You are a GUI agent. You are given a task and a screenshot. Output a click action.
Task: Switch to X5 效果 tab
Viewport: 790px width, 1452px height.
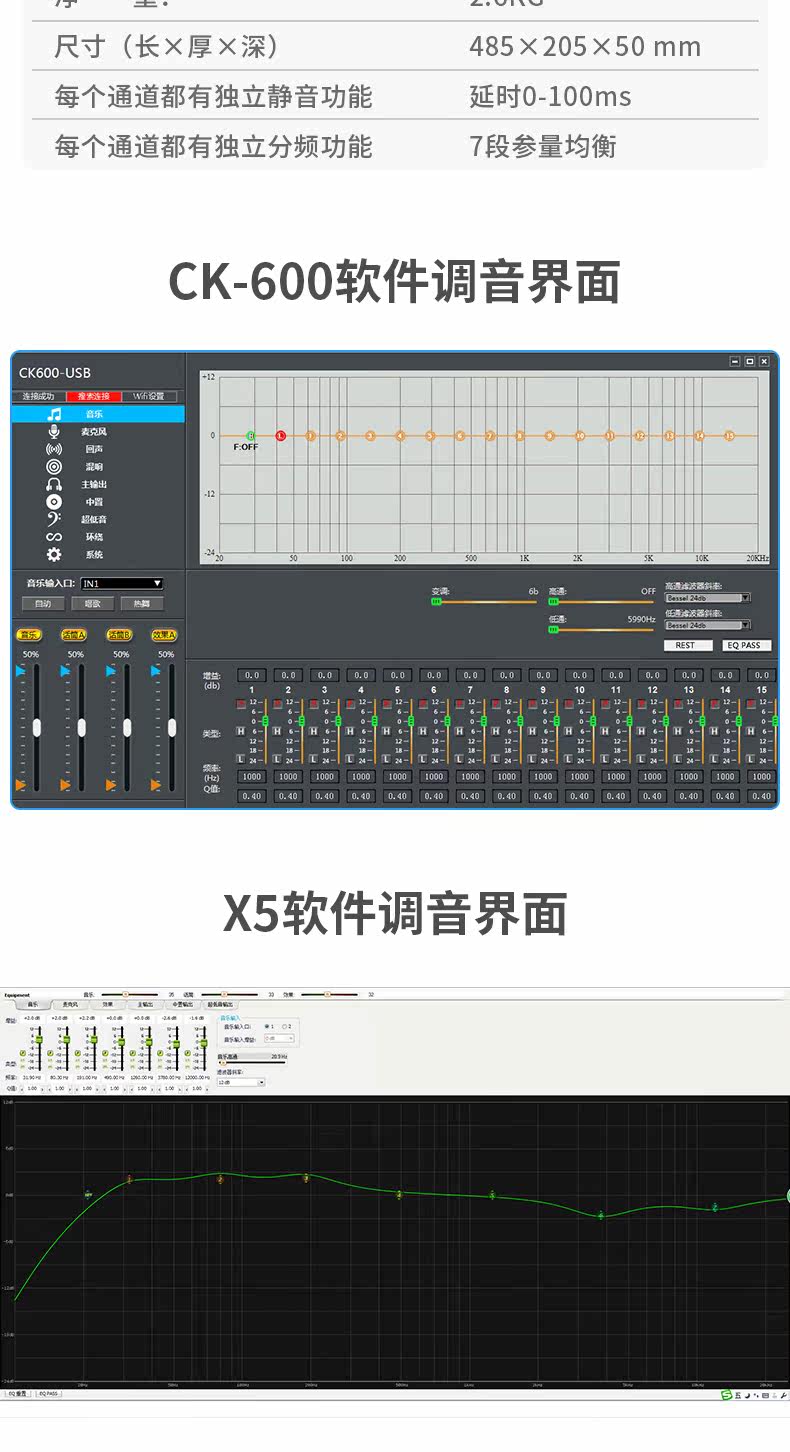(107, 1004)
